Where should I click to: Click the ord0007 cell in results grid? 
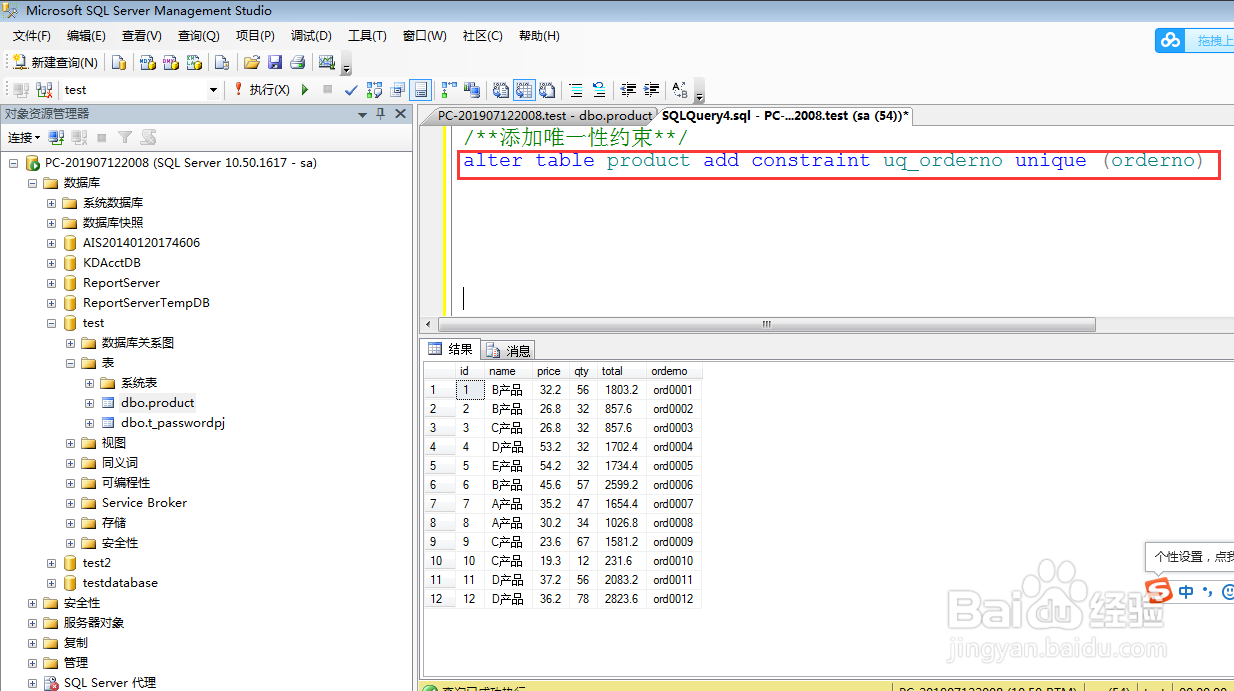(x=673, y=504)
